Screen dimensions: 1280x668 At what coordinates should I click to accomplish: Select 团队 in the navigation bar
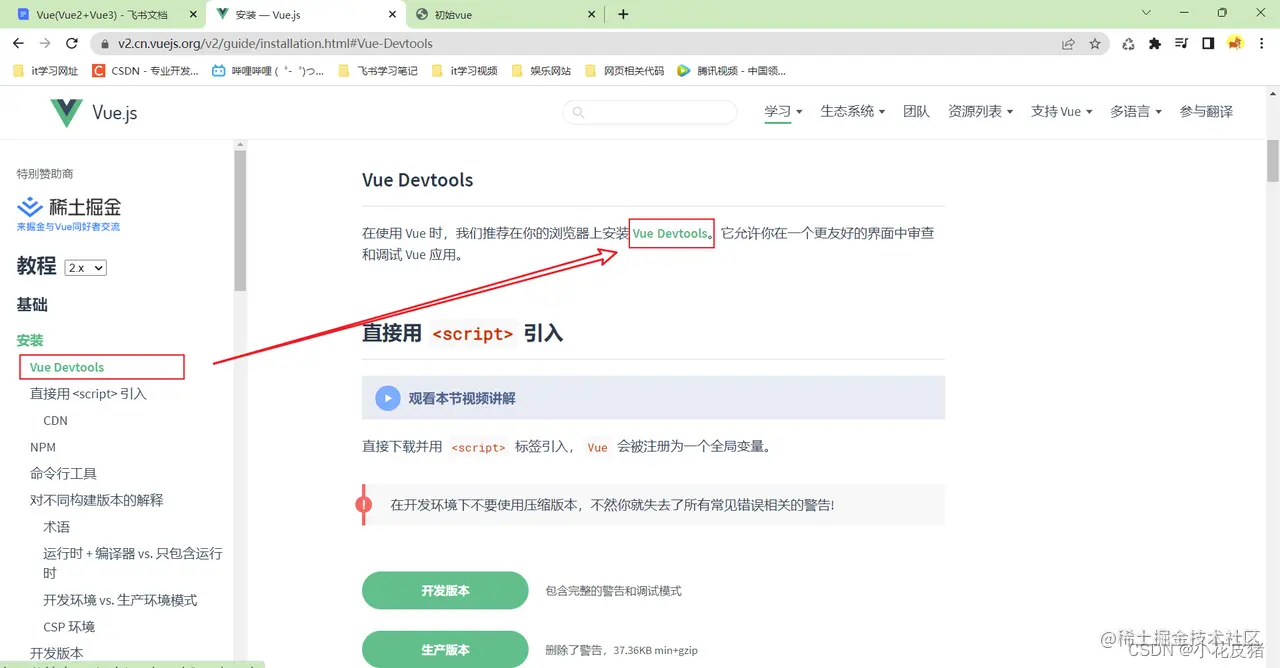(x=917, y=111)
